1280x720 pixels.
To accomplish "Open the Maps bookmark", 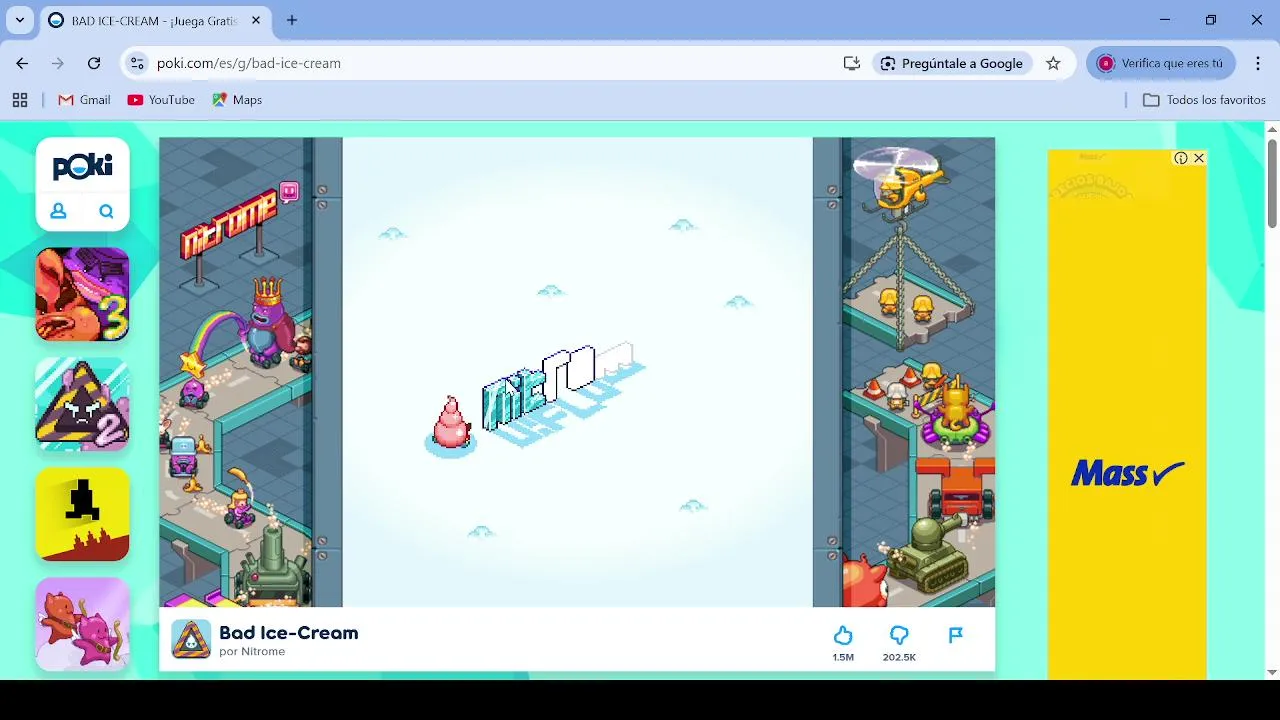I will click(x=237, y=100).
